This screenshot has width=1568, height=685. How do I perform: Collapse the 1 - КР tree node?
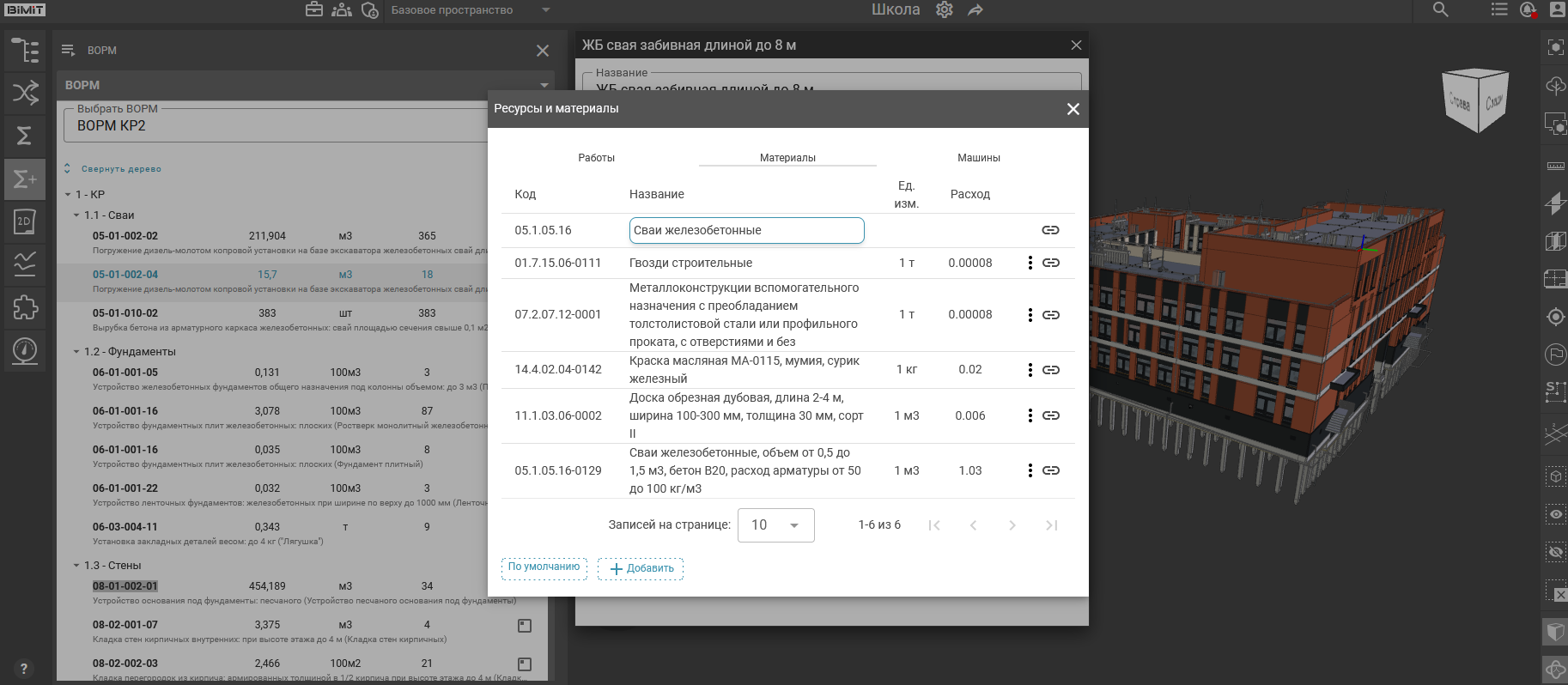(x=68, y=195)
